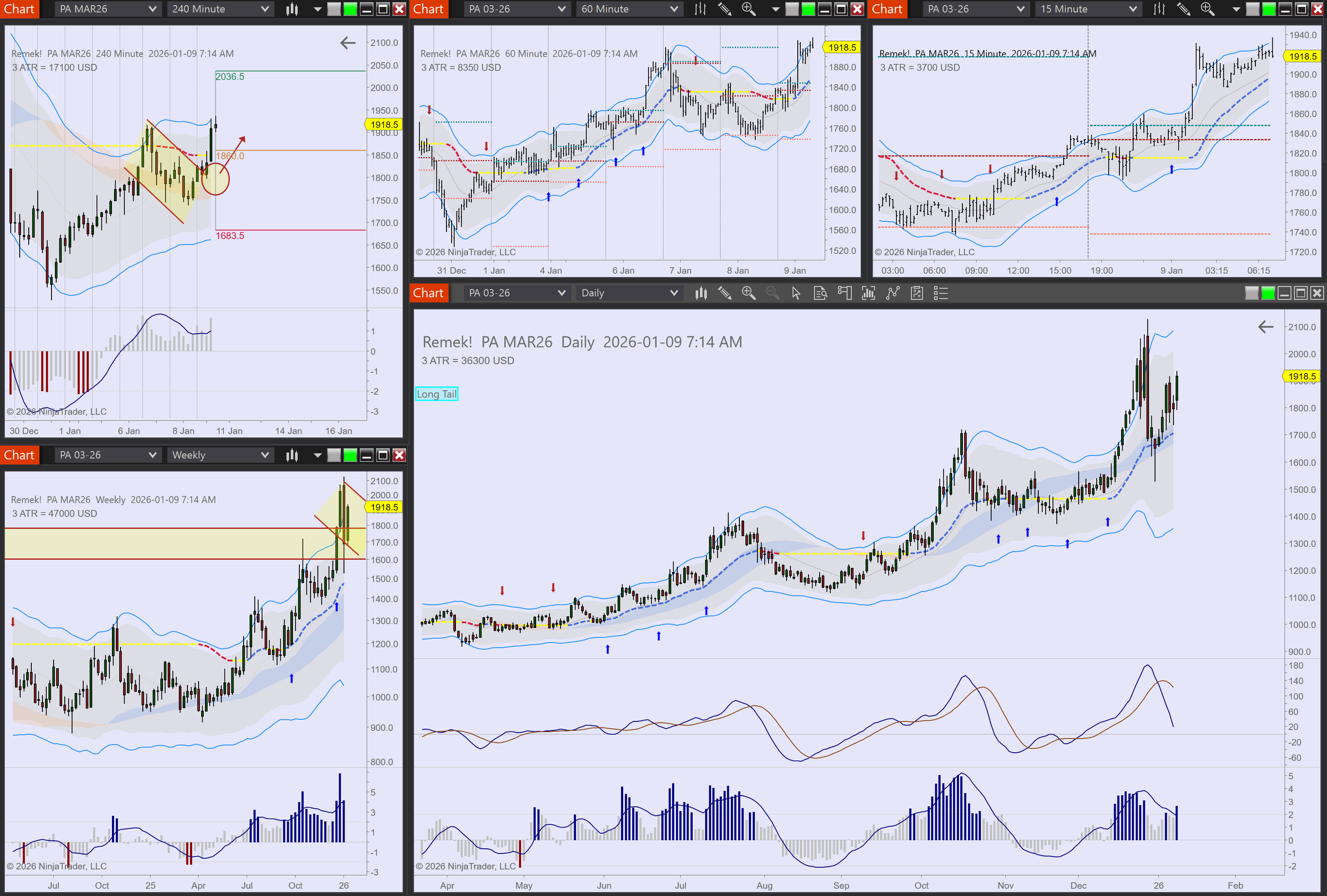The width and height of the screenshot is (1327, 896).
Task: Open properties list icon in Daily toolbar
Action: [x=941, y=293]
